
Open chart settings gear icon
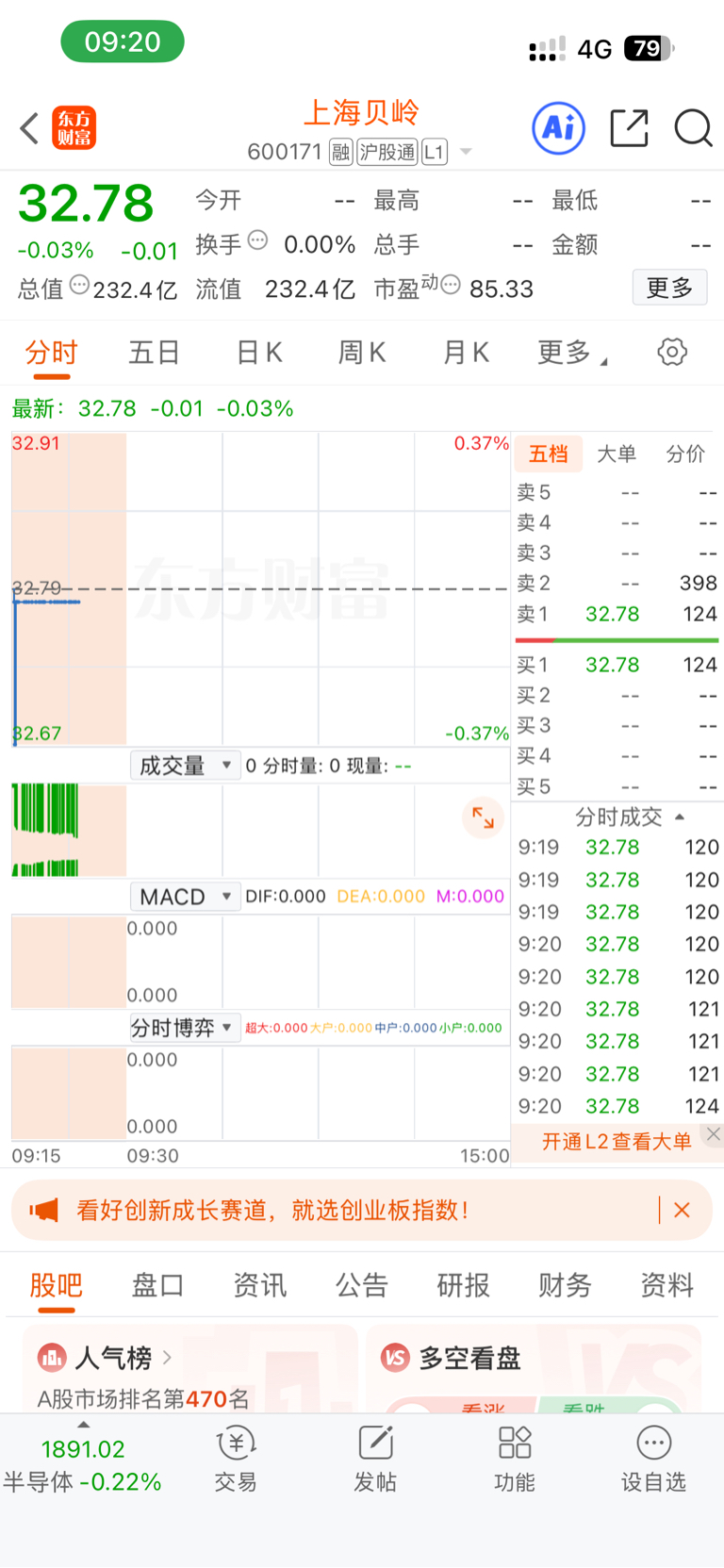point(672,352)
